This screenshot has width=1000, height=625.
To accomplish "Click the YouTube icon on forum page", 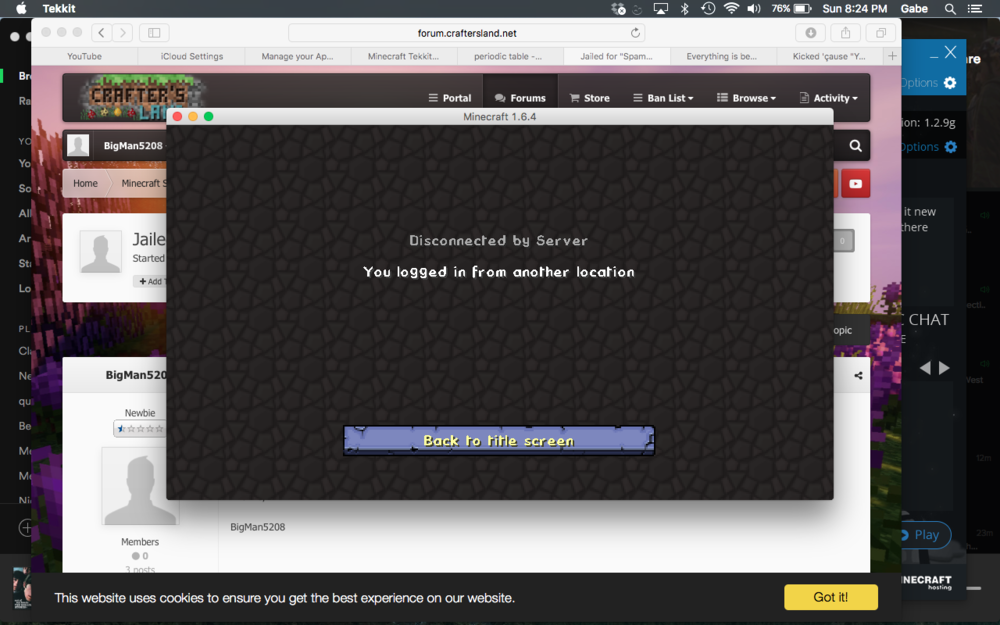I will pos(855,183).
